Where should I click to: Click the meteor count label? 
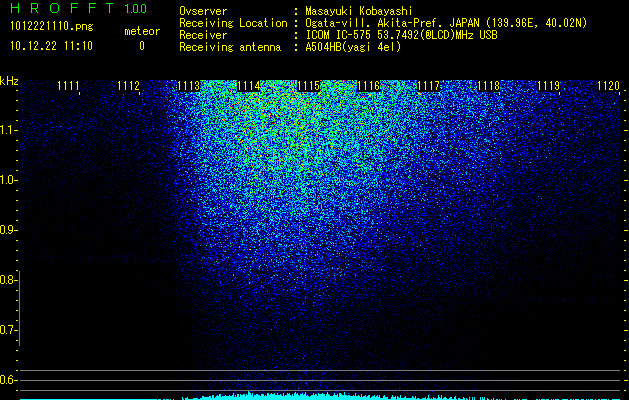click(x=142, y=31)
